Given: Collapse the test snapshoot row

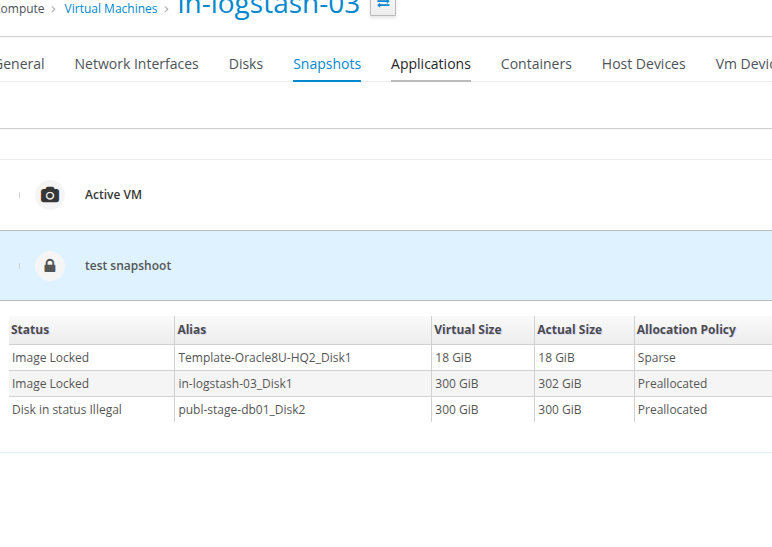Looking at the screenshot, I should [19, 266].
